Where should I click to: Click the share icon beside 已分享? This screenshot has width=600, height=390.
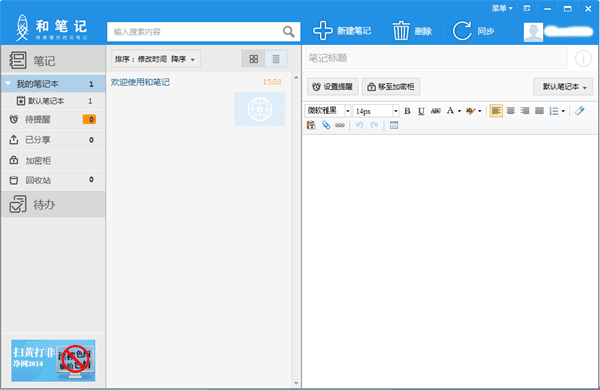(14, 140)
